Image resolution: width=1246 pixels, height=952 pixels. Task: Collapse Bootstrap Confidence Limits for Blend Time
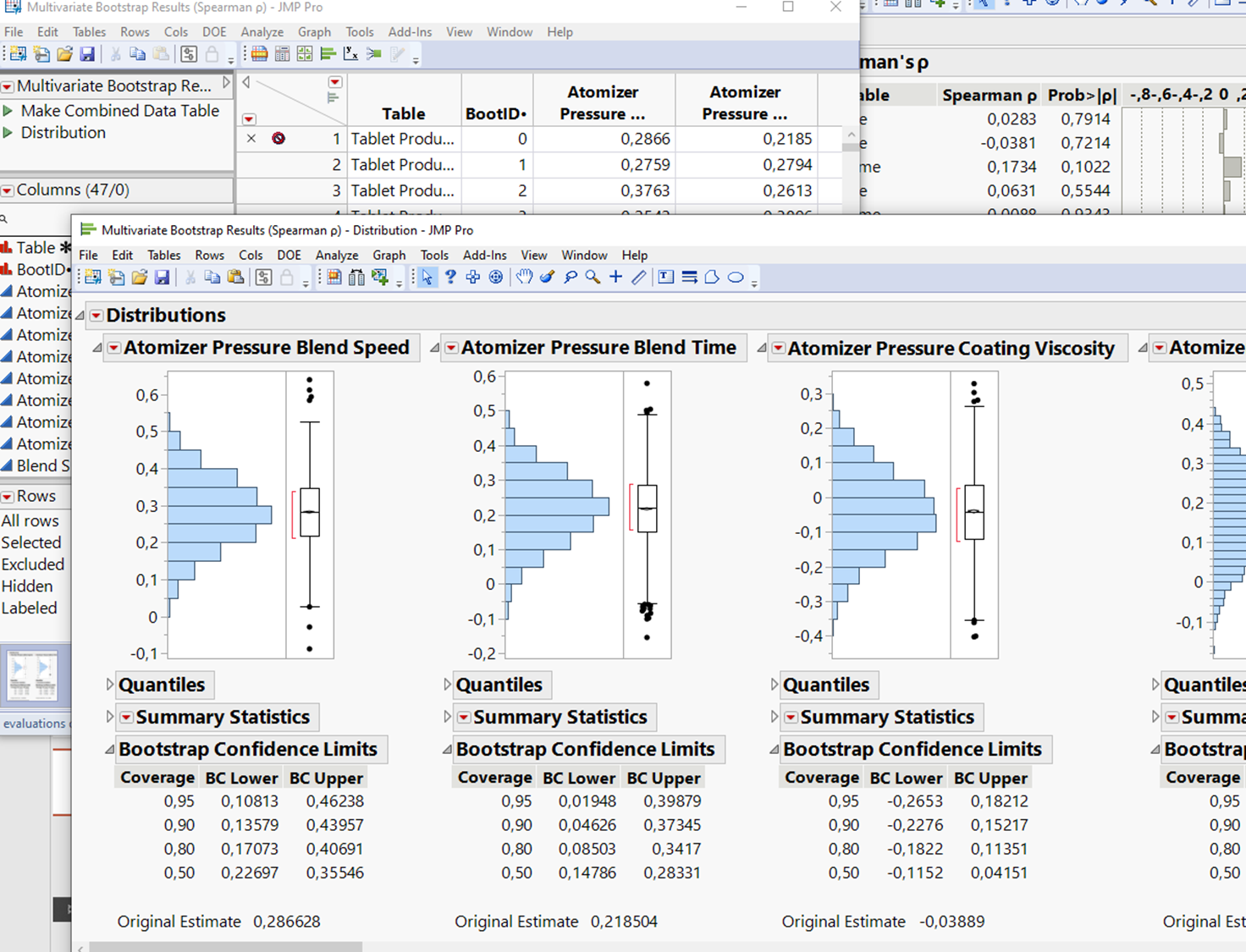pyautogui.click(x=446, y=749)
